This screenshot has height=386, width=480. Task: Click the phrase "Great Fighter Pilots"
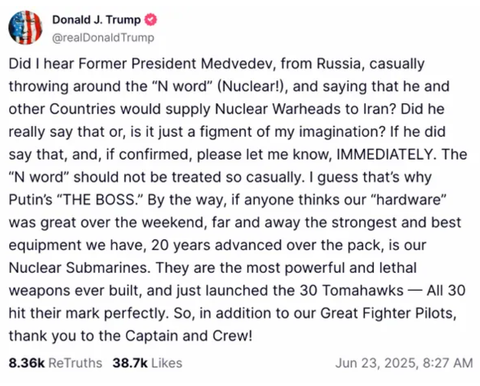(x=388, y=313)
